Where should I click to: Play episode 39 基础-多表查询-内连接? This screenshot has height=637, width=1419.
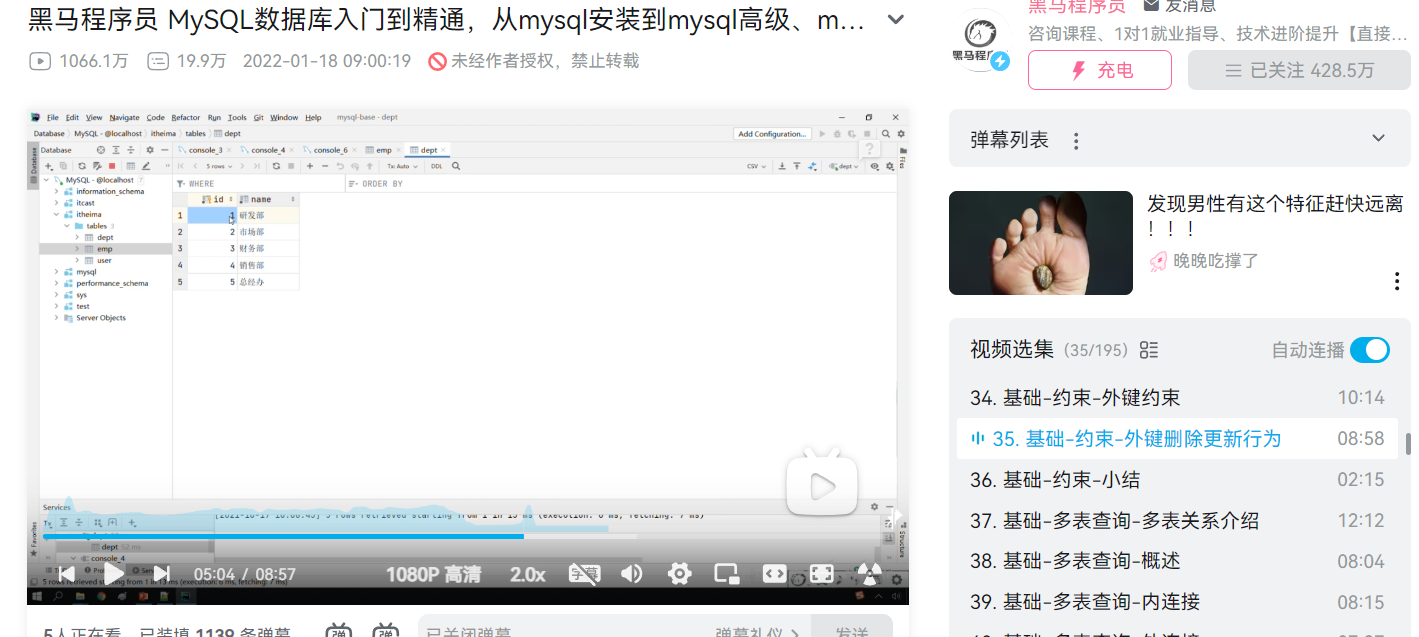[1177, 602]
